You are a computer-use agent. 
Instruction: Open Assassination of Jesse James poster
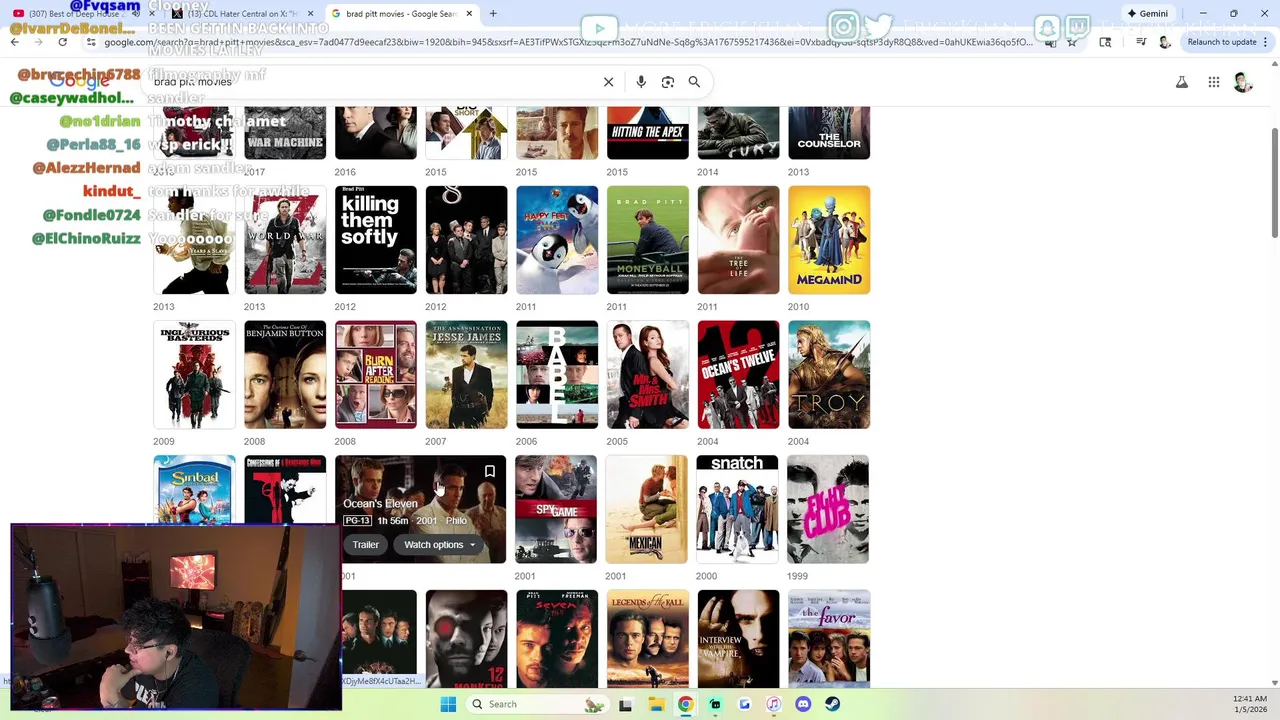click(x=466, y=375)
